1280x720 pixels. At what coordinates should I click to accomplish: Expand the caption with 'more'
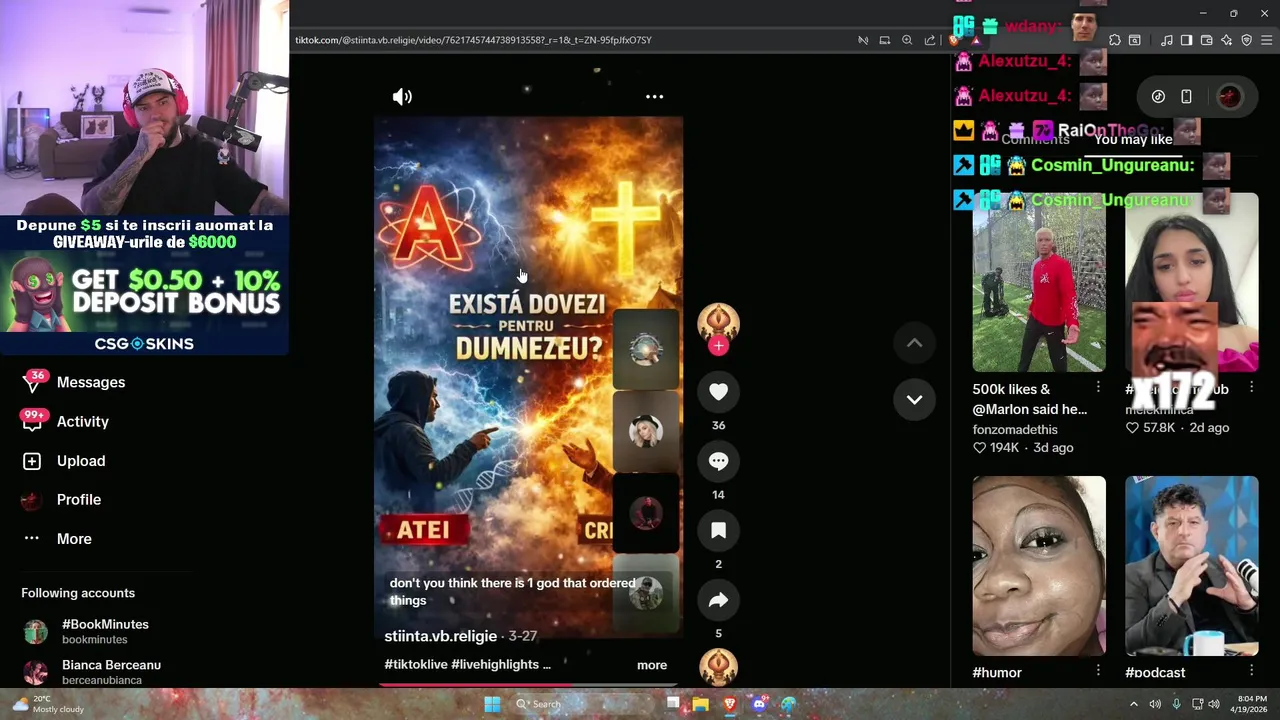[652, 665]
